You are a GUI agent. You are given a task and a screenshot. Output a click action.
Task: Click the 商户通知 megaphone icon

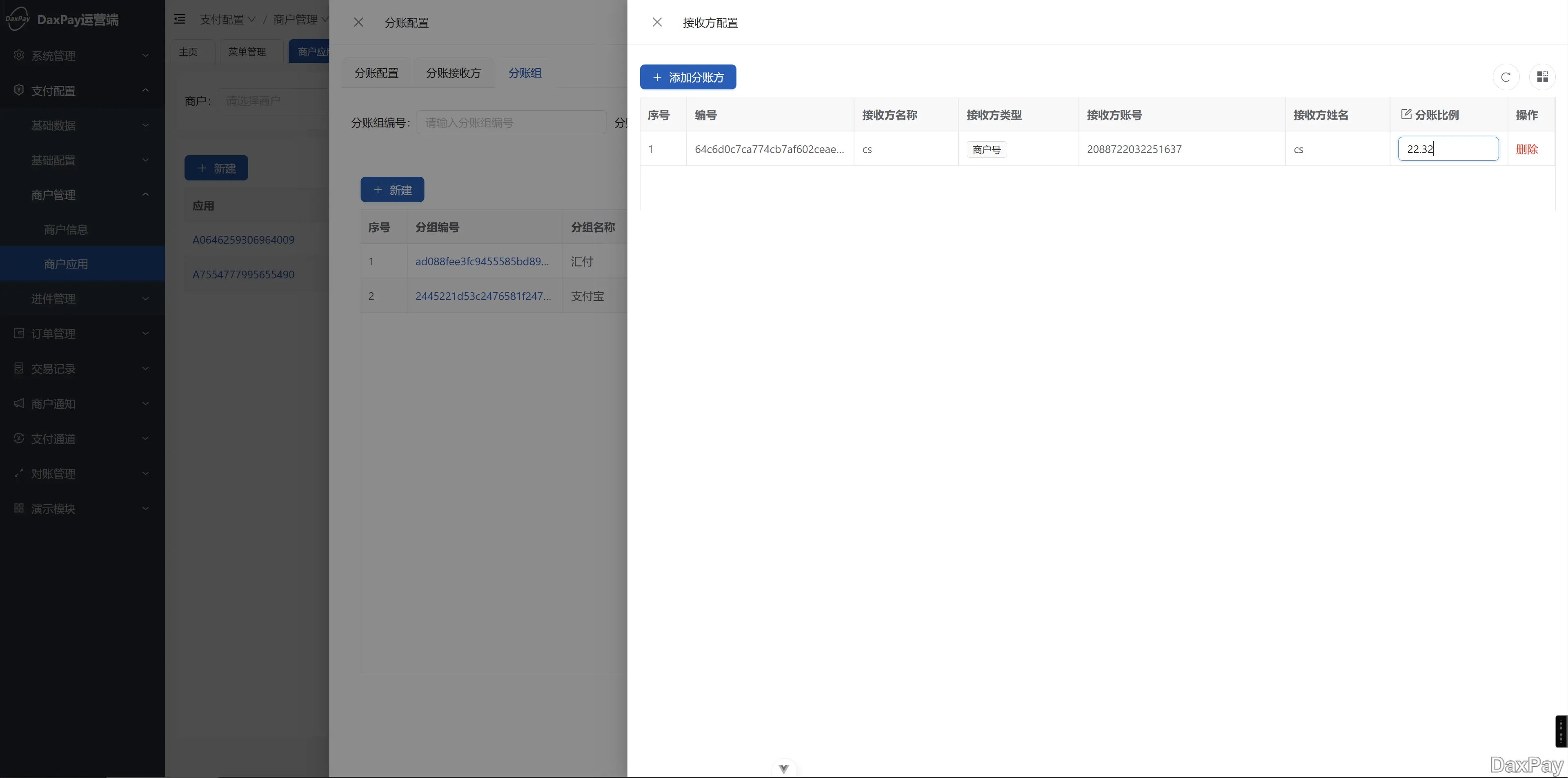(19, 403)
